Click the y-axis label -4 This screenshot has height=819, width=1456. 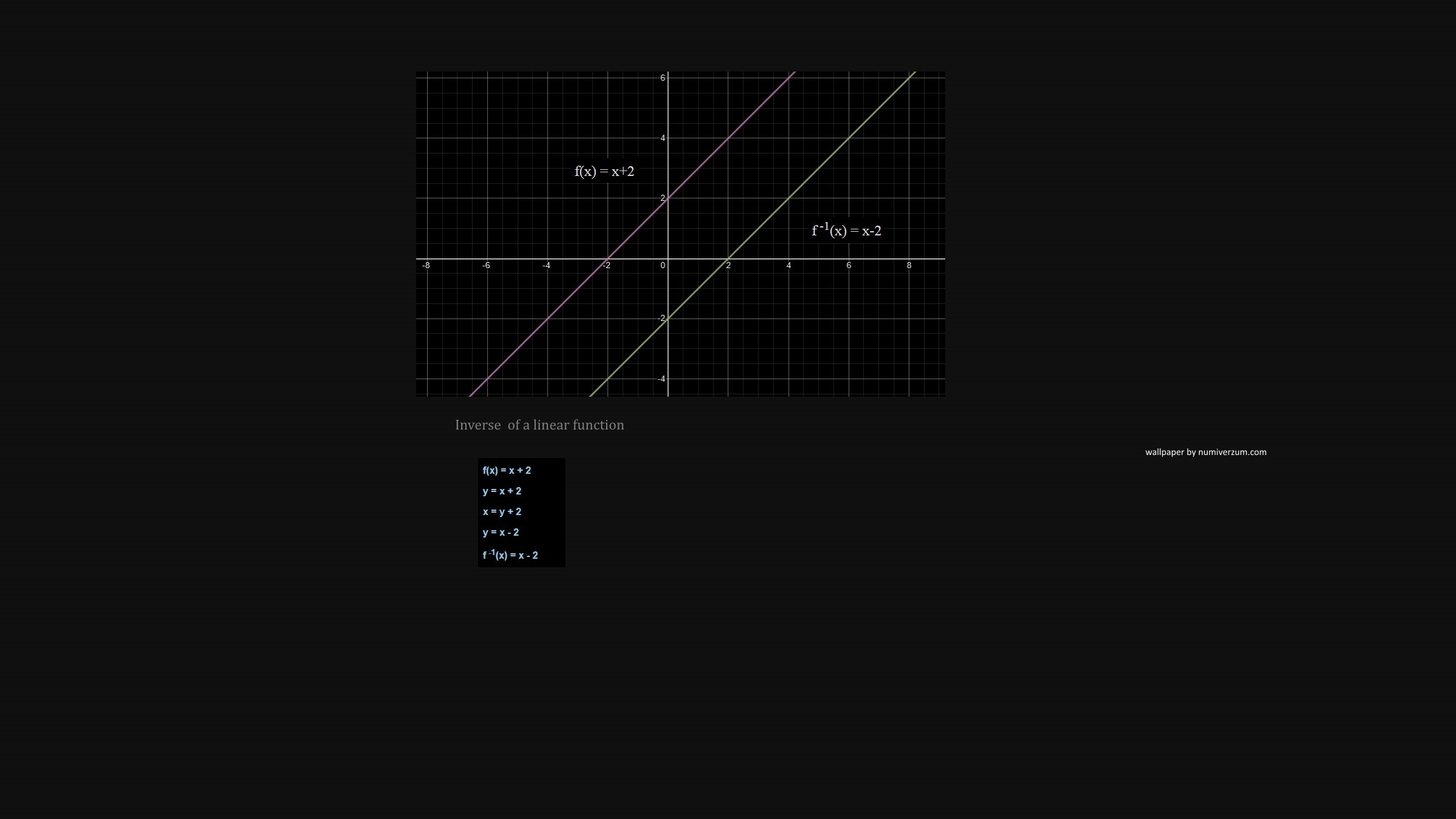pyautogui.click(x=661, y=379)
